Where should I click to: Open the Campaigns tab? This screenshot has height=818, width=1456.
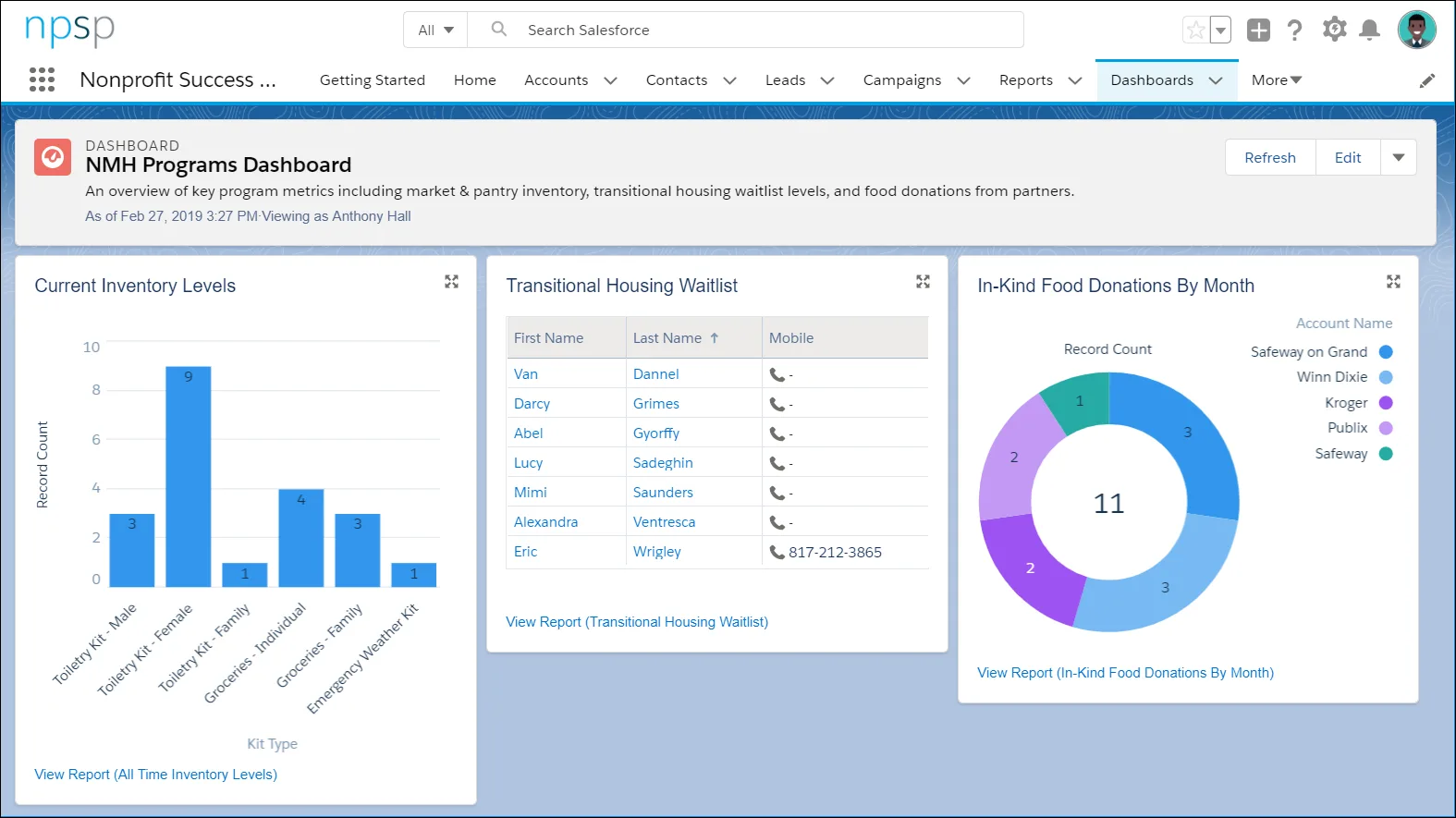[x=902, y=80]
